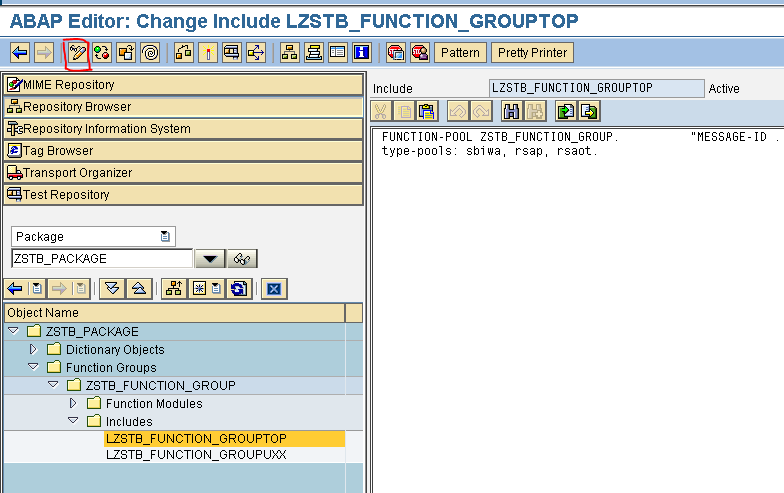Click the Paste clipboard icon in editor toolbar
Image resolution: width=784 pixels, height=493 pixels.
coord(427,111)
